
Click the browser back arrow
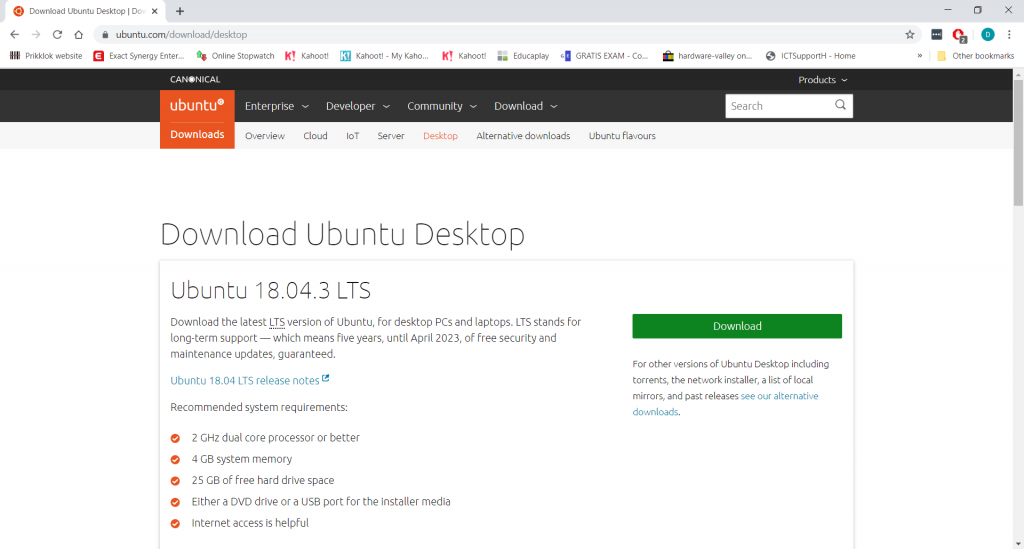14,35
